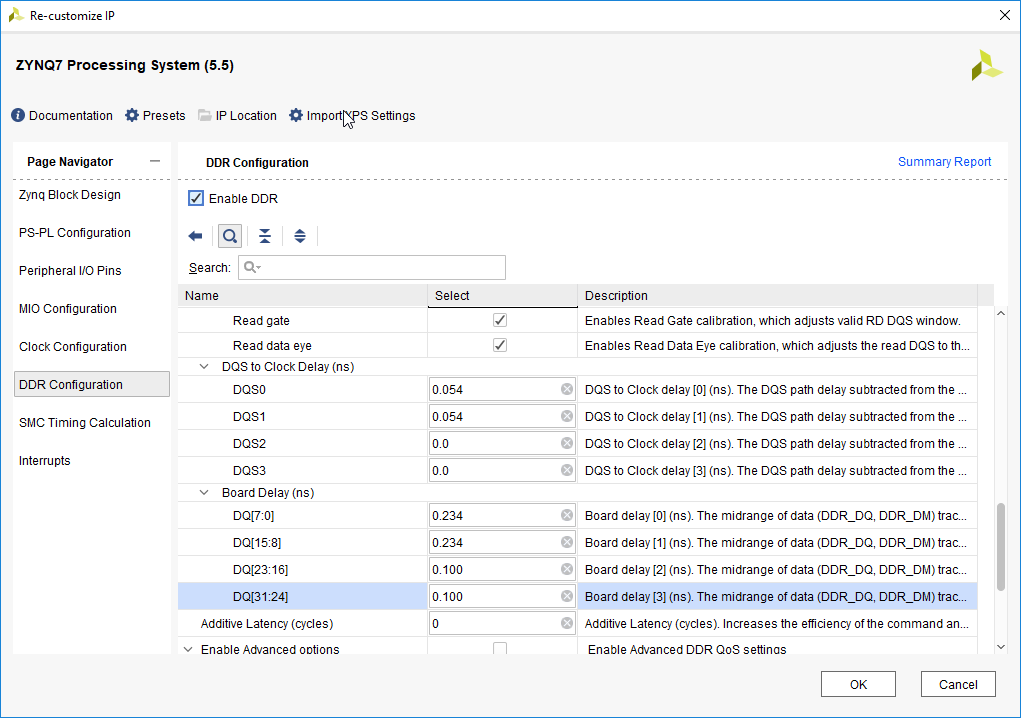
Task: Uncheck the Enable DDR checkbox
Action: click(x=196, y=199)
